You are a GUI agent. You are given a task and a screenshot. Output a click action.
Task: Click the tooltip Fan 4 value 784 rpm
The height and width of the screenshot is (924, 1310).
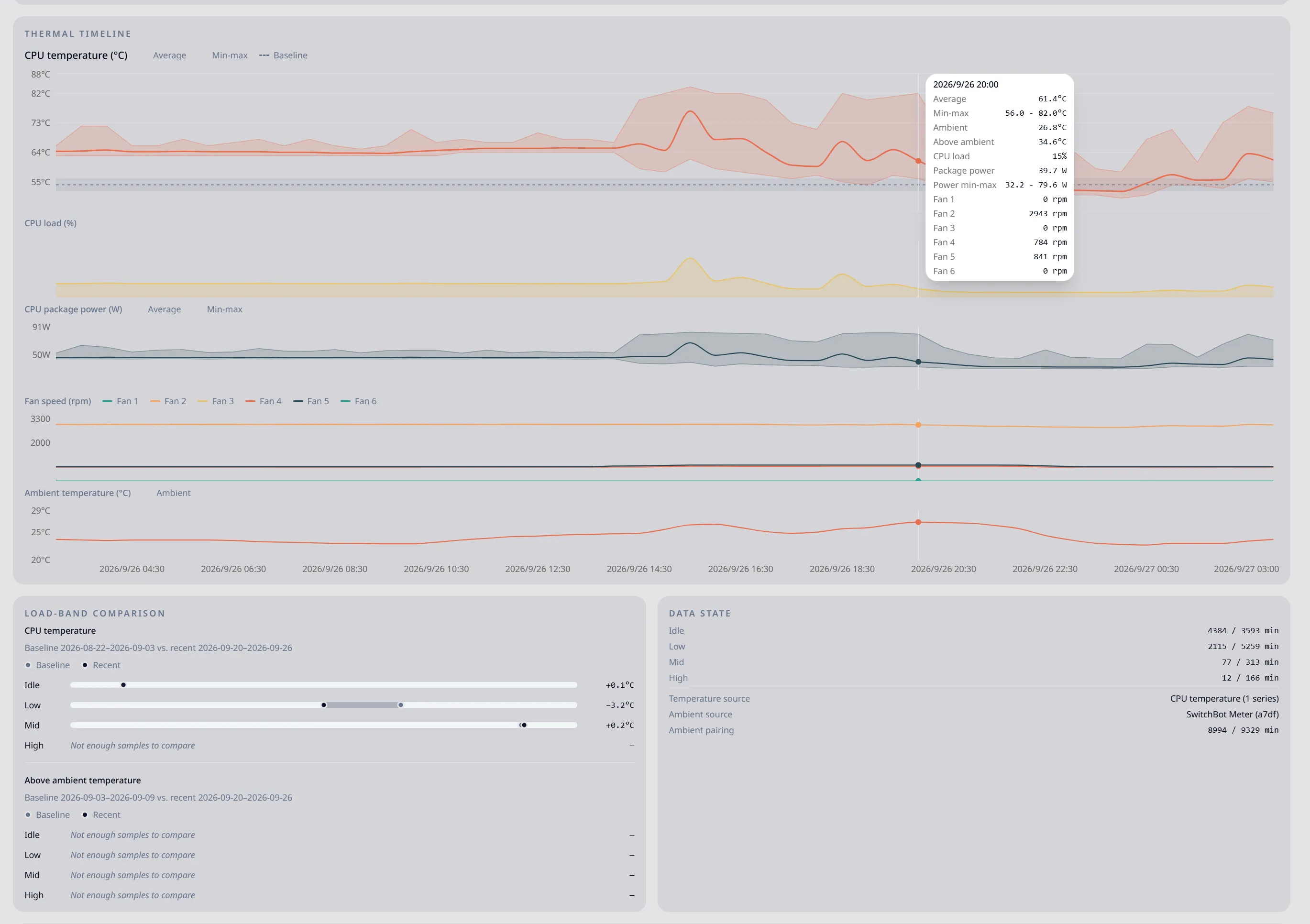click(x=1050, y=242)
